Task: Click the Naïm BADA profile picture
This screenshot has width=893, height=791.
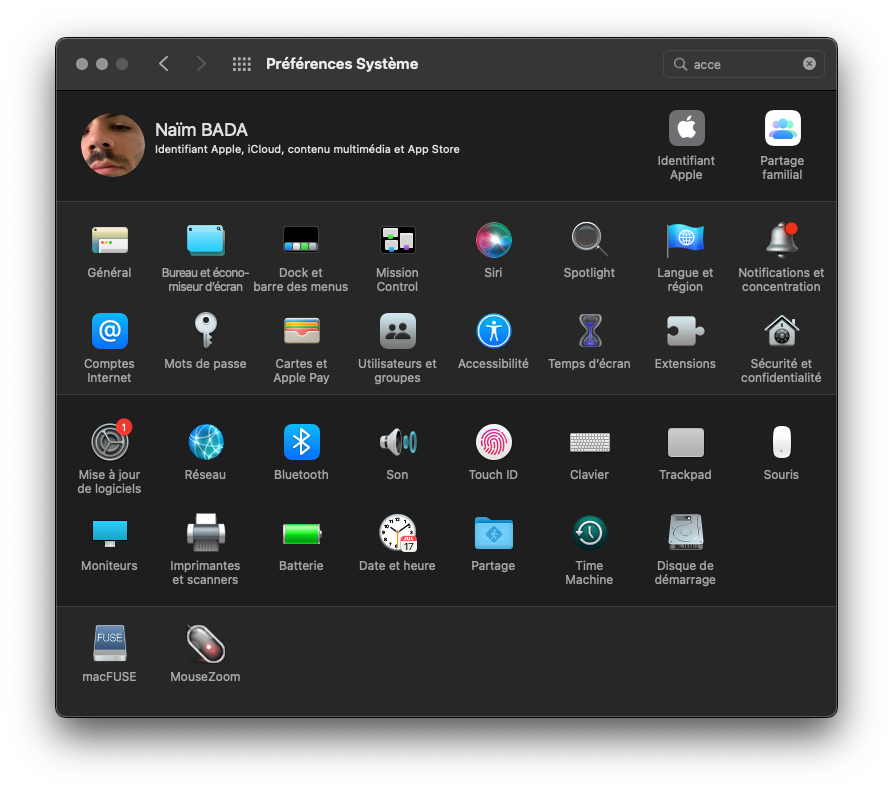Action: click(x=112, y=145)
